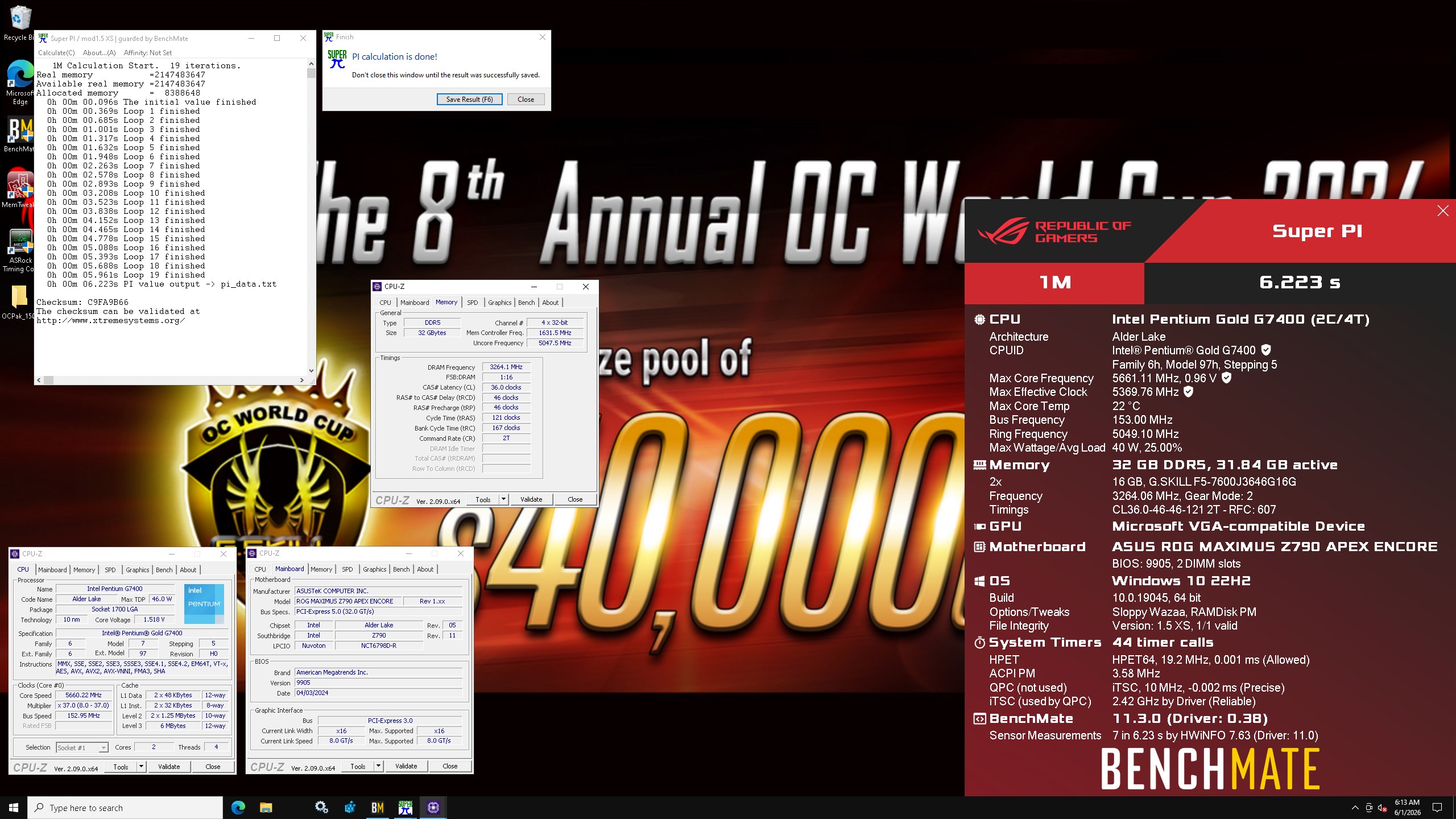Click the Core Speed 5660.22 MHz value
This screenshot has height=819, width=1456.
pyautogui.click(x=84, y=695)
